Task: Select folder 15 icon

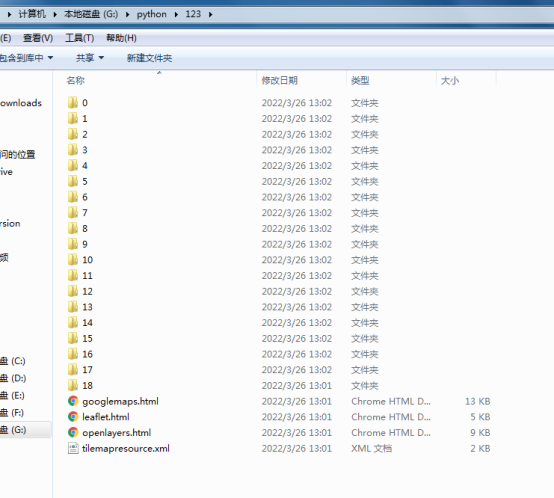Action: [73, 338]
